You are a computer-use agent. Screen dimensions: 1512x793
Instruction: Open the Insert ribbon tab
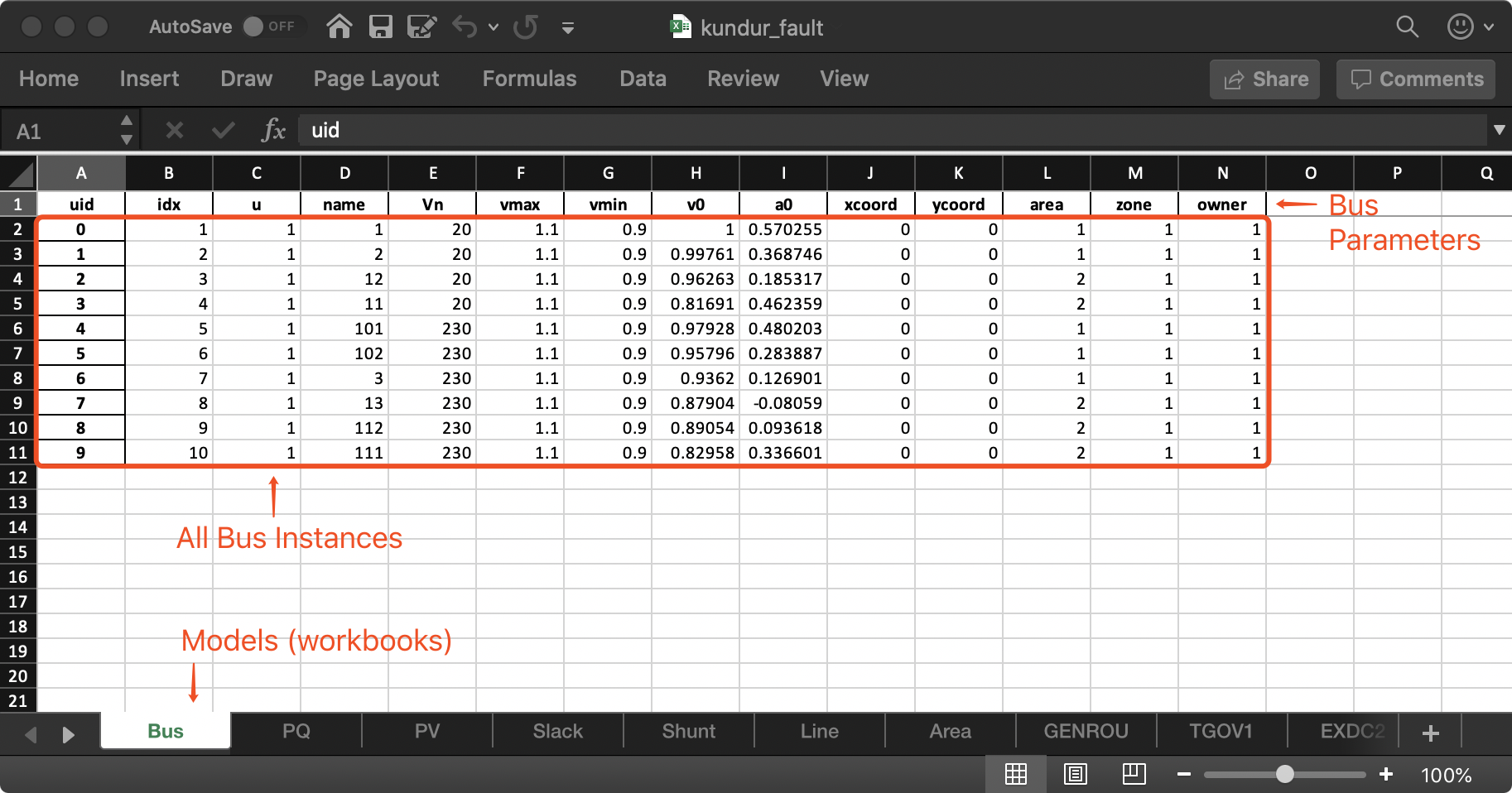click(x=149, y=79)
